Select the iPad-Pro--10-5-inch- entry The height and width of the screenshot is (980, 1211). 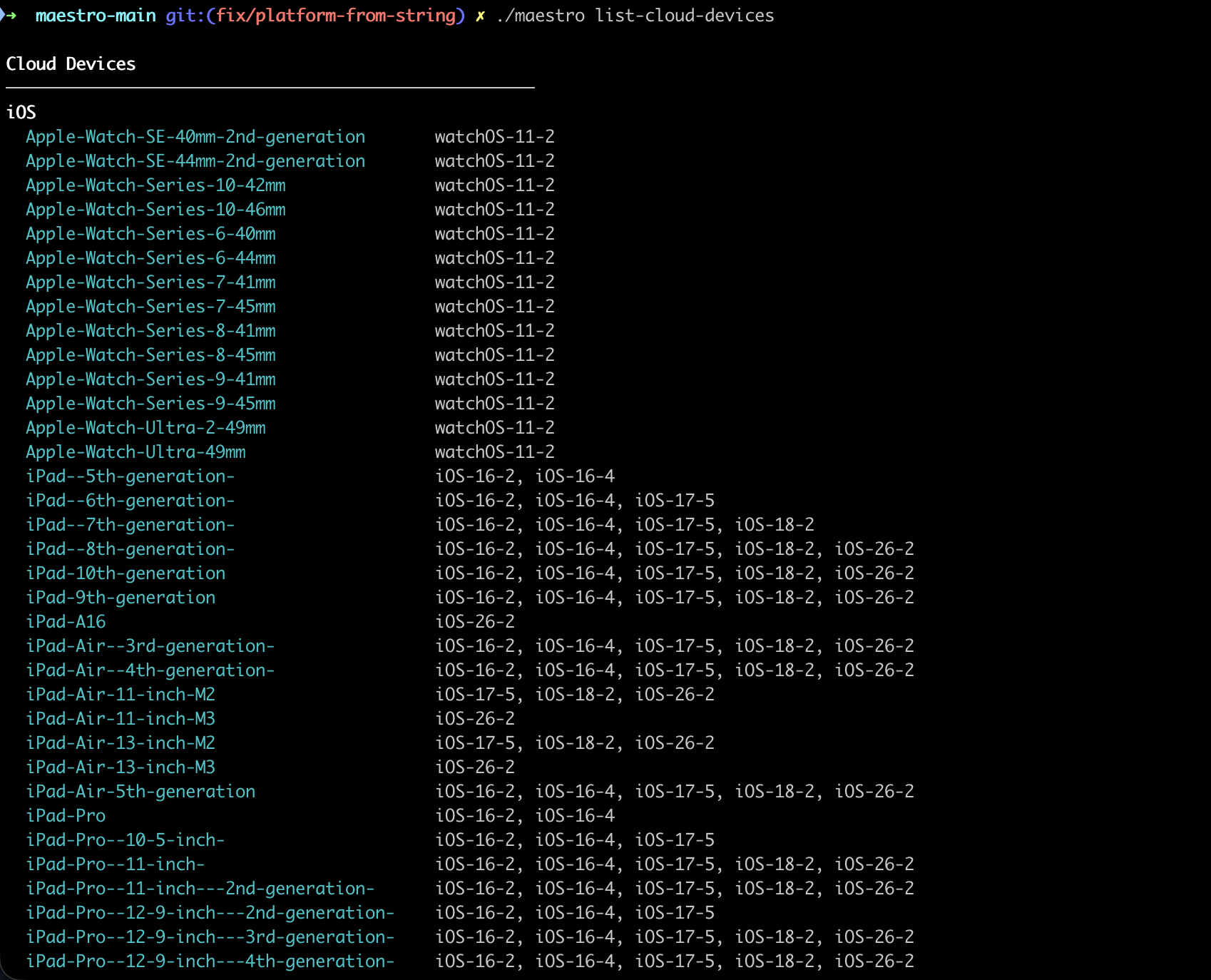click(126, 840)
